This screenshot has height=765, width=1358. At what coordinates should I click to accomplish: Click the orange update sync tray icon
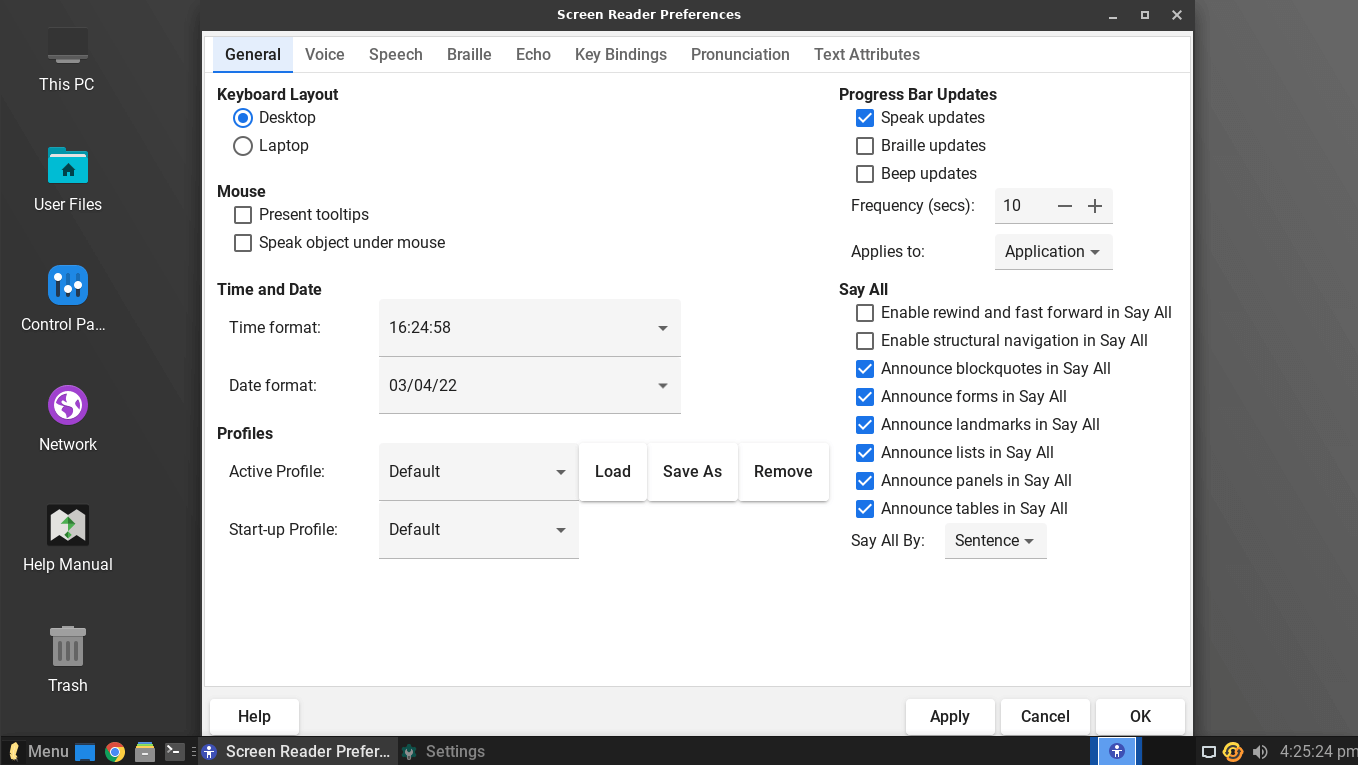(x=1233, y=752)
